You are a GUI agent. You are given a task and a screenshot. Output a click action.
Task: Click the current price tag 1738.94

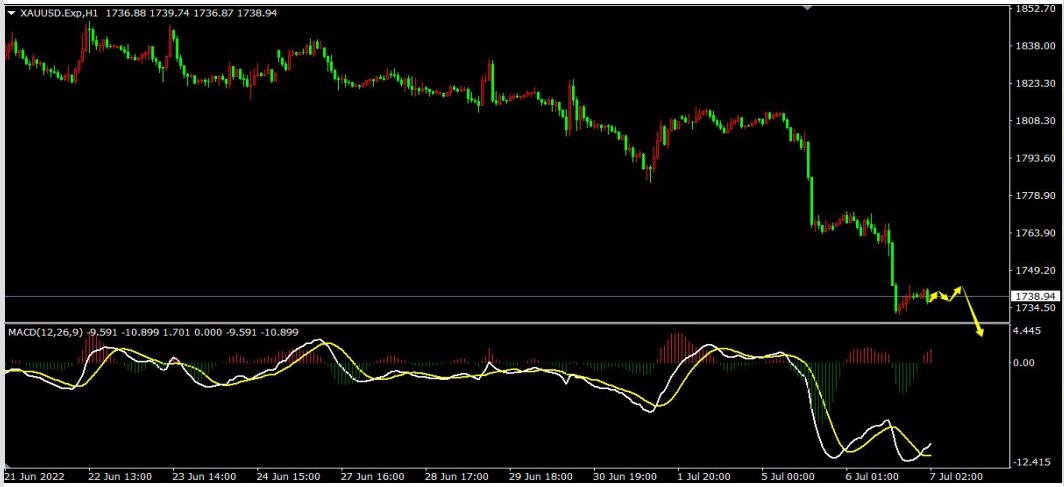(1035, 296)
